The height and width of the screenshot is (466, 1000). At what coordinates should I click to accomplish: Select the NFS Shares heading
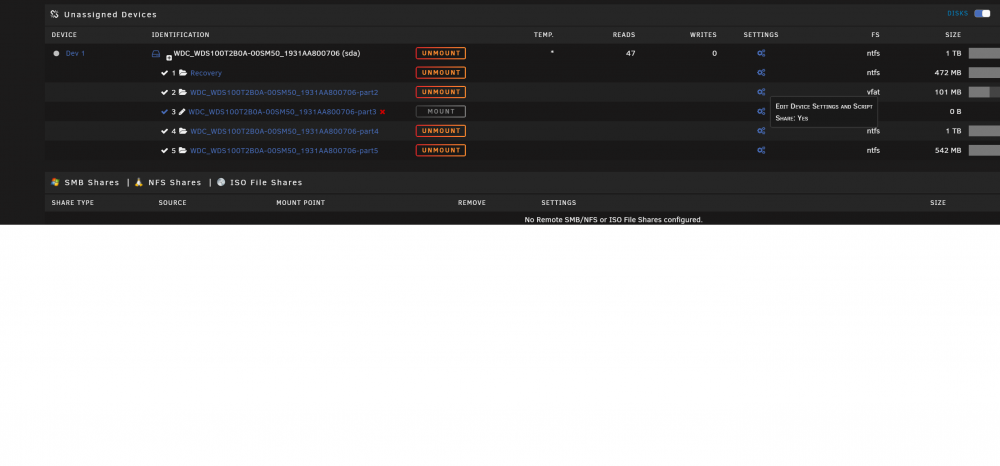(x=175, y=182)
